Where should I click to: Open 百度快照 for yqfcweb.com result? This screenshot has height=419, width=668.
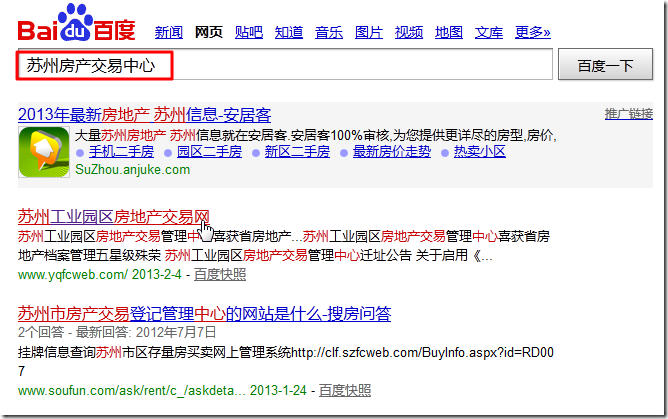[220, 275]
